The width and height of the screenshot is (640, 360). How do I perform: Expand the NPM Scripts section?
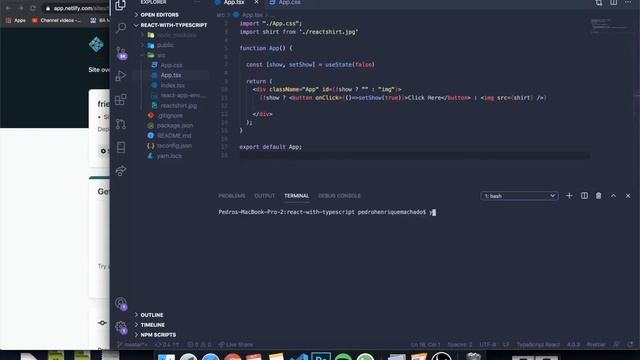[158, 335]
